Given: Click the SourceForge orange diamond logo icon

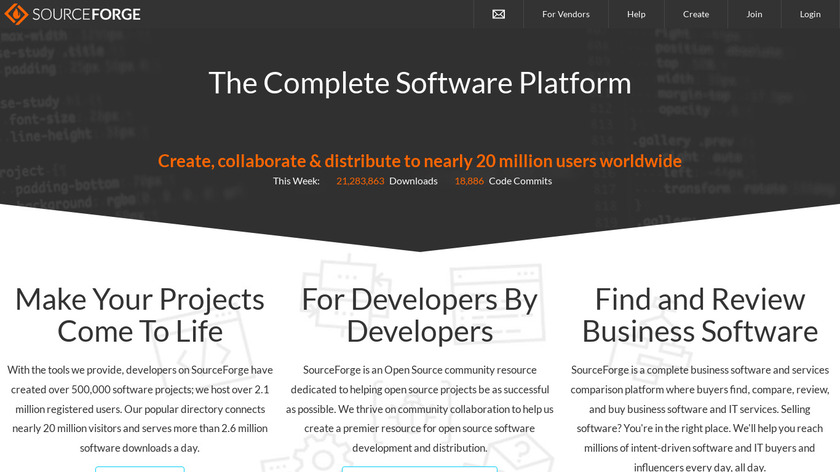Looking at the screenshot, I should point(17,14).
